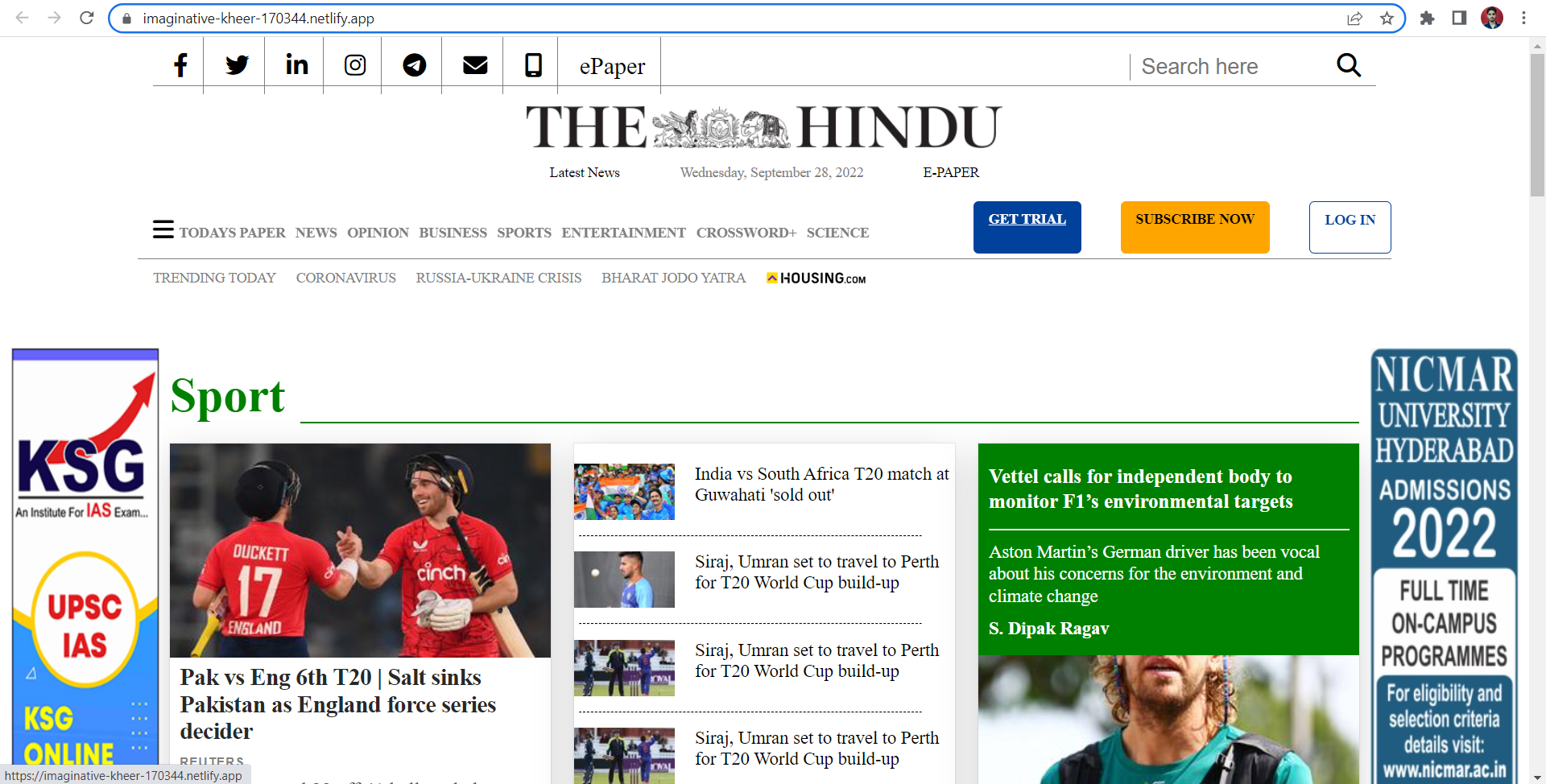Click the Housing.com logo link

click(816, 278)
